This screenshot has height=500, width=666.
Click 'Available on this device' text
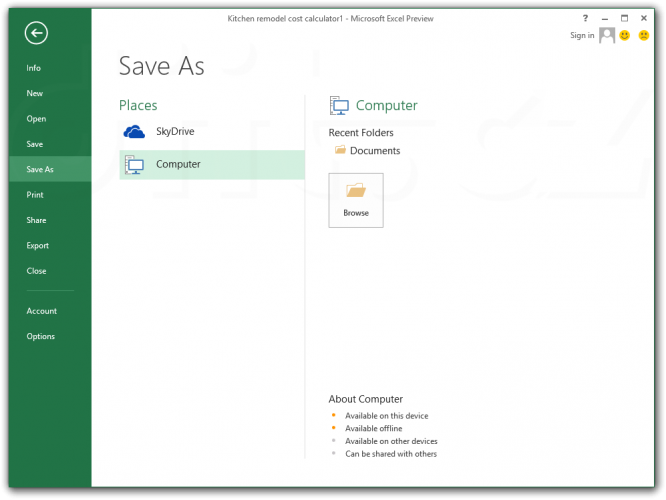(387, 416)
